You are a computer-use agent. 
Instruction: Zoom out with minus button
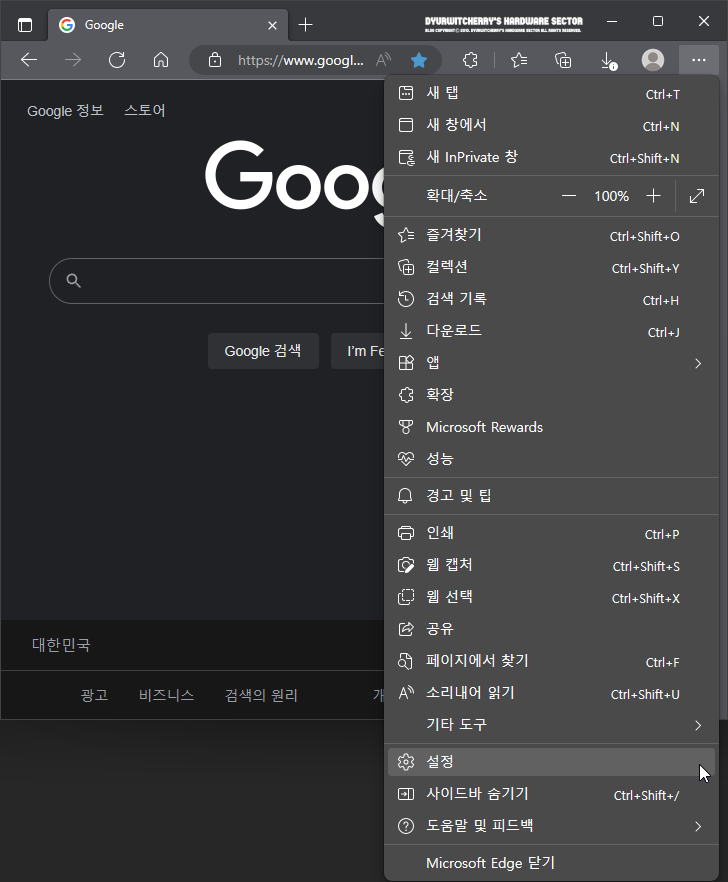(x=569, y=196)
